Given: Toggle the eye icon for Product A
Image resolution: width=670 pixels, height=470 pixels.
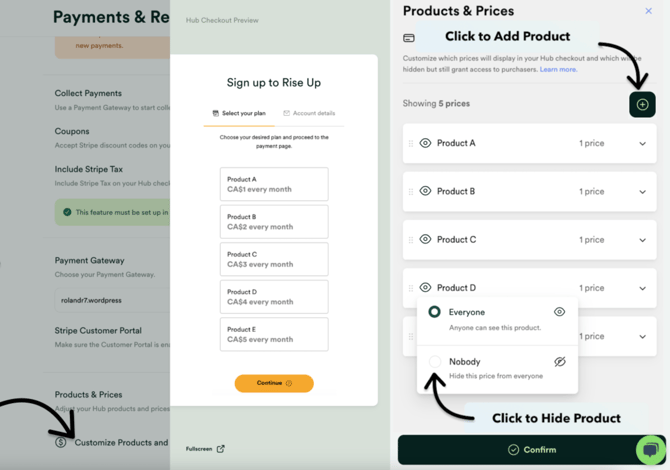Looking at the screenshot, I should coord(425,143).
